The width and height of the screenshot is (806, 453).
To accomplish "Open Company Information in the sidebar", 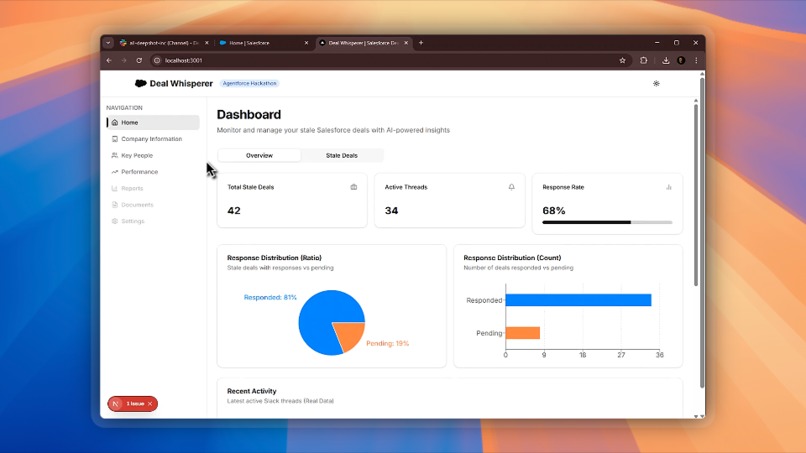I will [x=153, y=139].
